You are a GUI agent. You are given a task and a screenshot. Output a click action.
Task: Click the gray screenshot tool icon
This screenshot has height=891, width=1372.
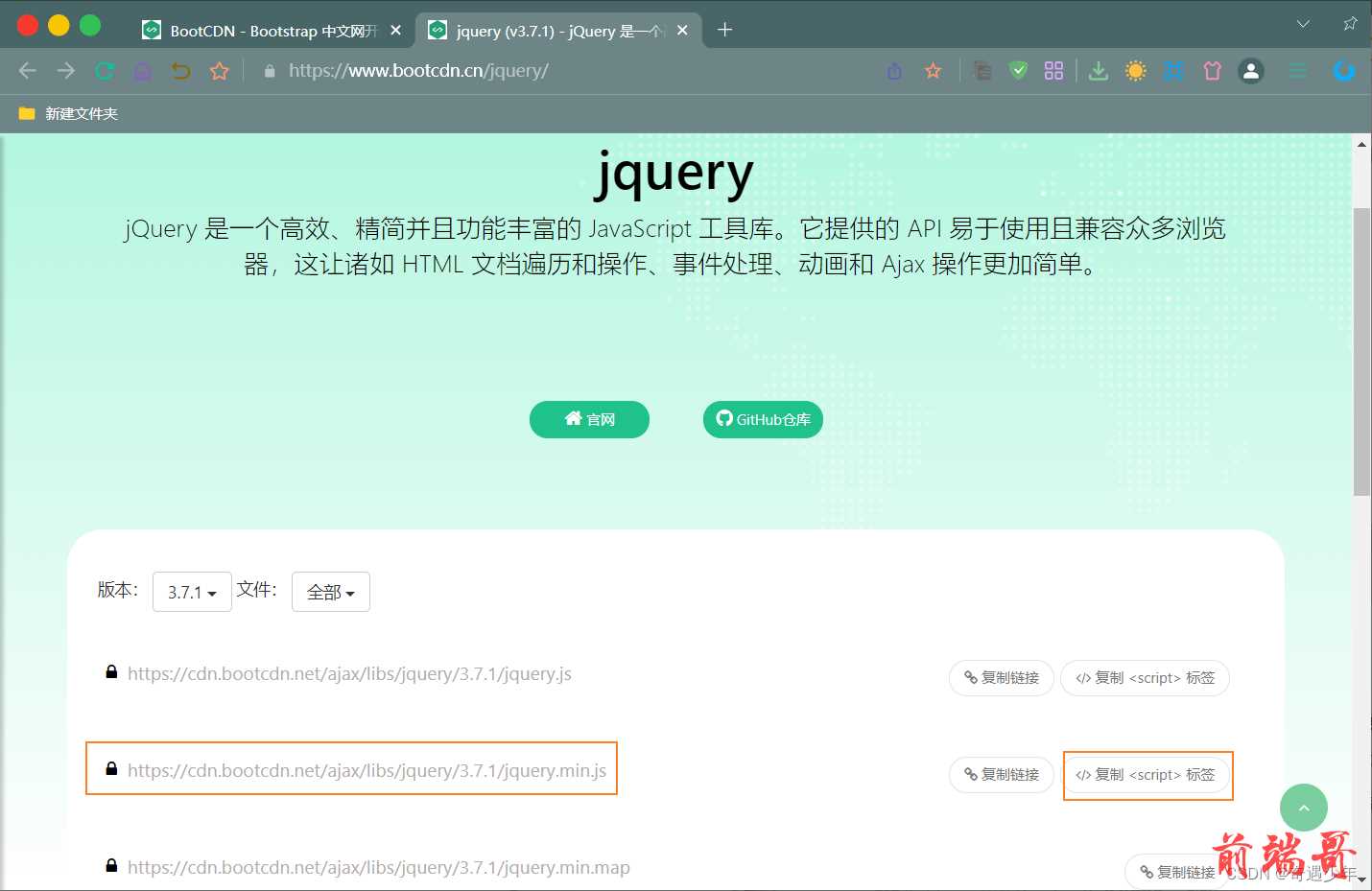[x=982, y=70]
